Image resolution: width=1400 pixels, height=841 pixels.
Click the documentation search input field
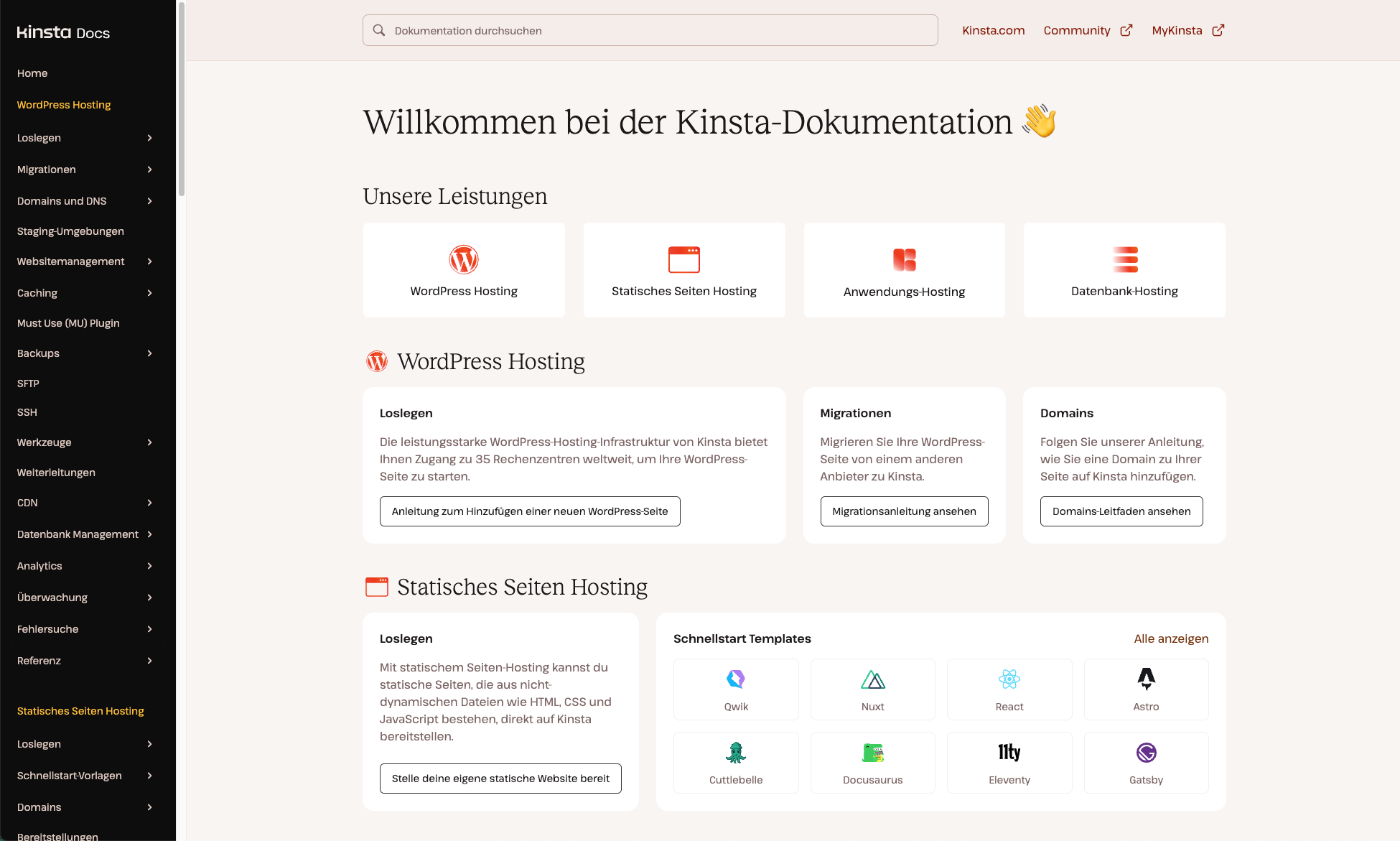coord(650,30)
